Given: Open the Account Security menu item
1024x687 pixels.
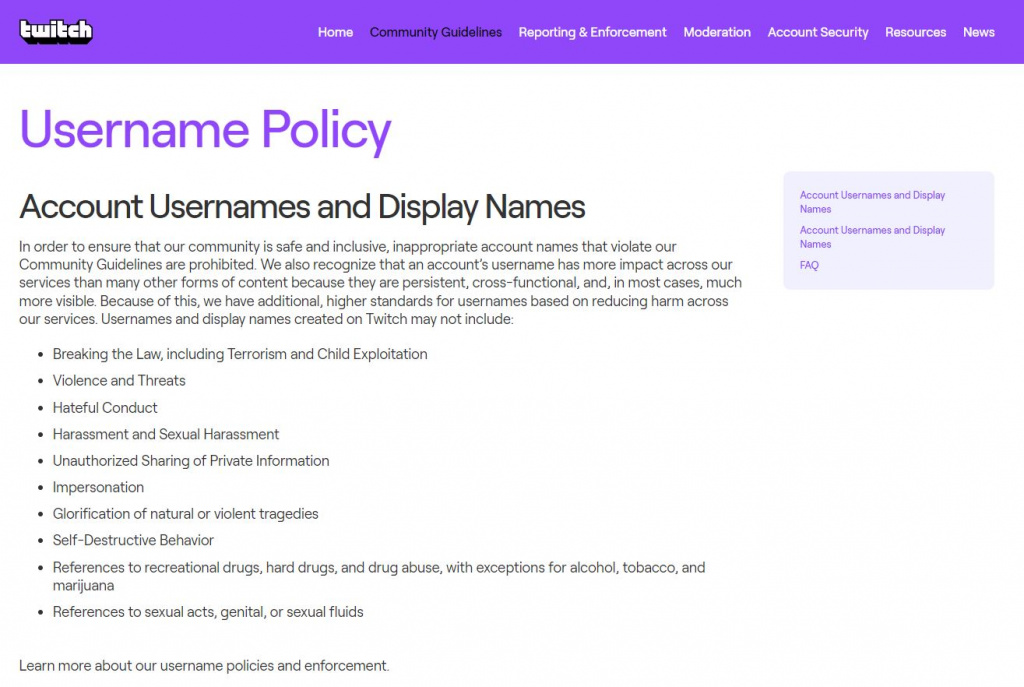Looking at the screenshot, I should point(818,32).
